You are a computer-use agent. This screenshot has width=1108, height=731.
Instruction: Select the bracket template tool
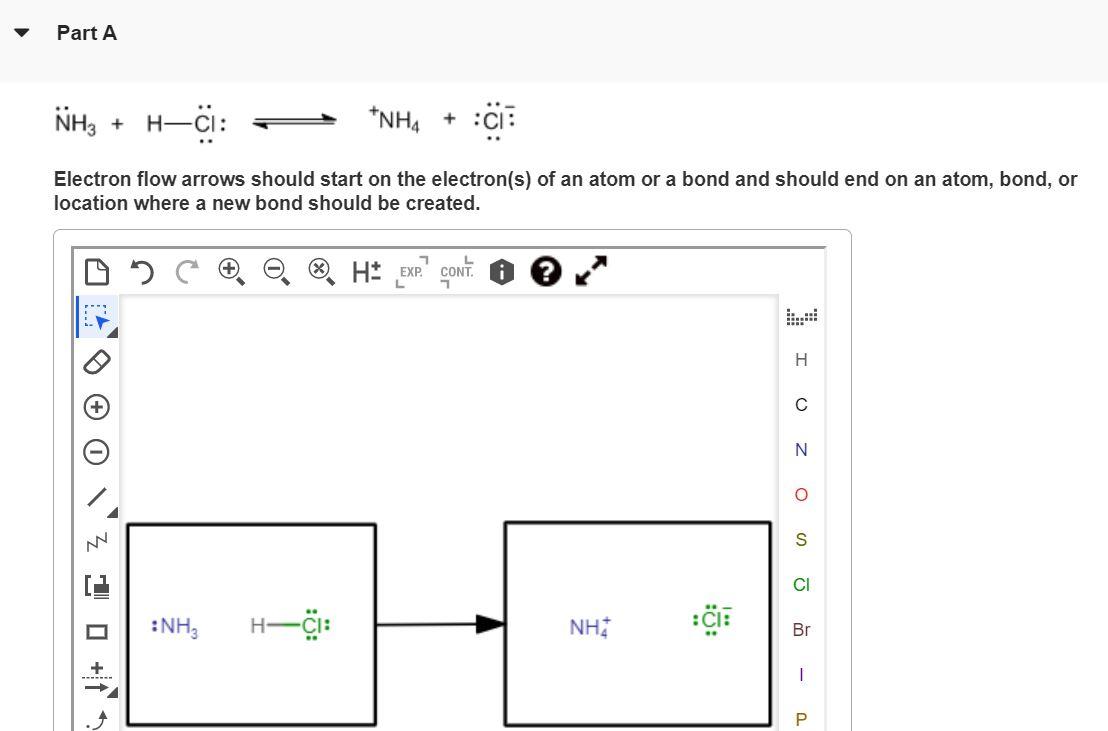click(97, 587)
